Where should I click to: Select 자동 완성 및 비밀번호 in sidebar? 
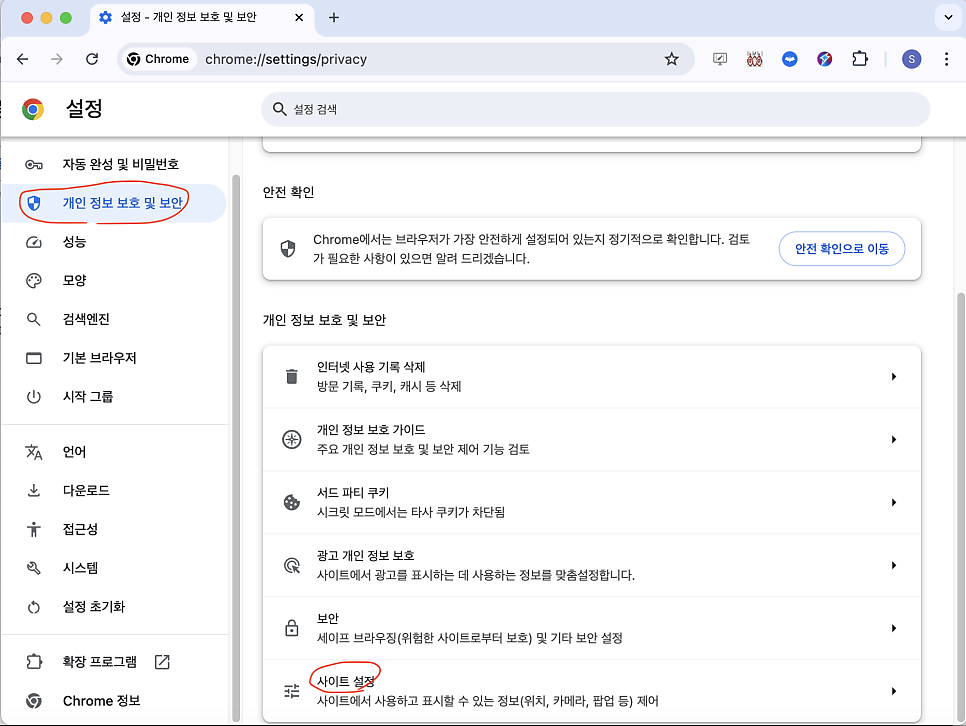click(x=120, y=164)
